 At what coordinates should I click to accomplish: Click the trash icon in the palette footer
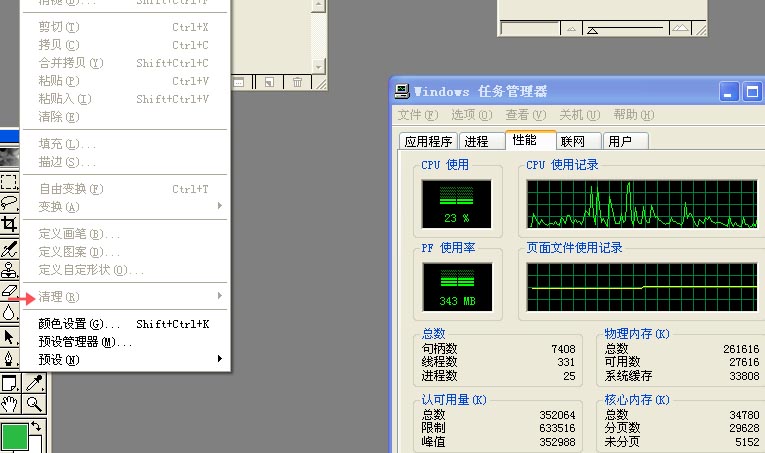tap(297, 82)
